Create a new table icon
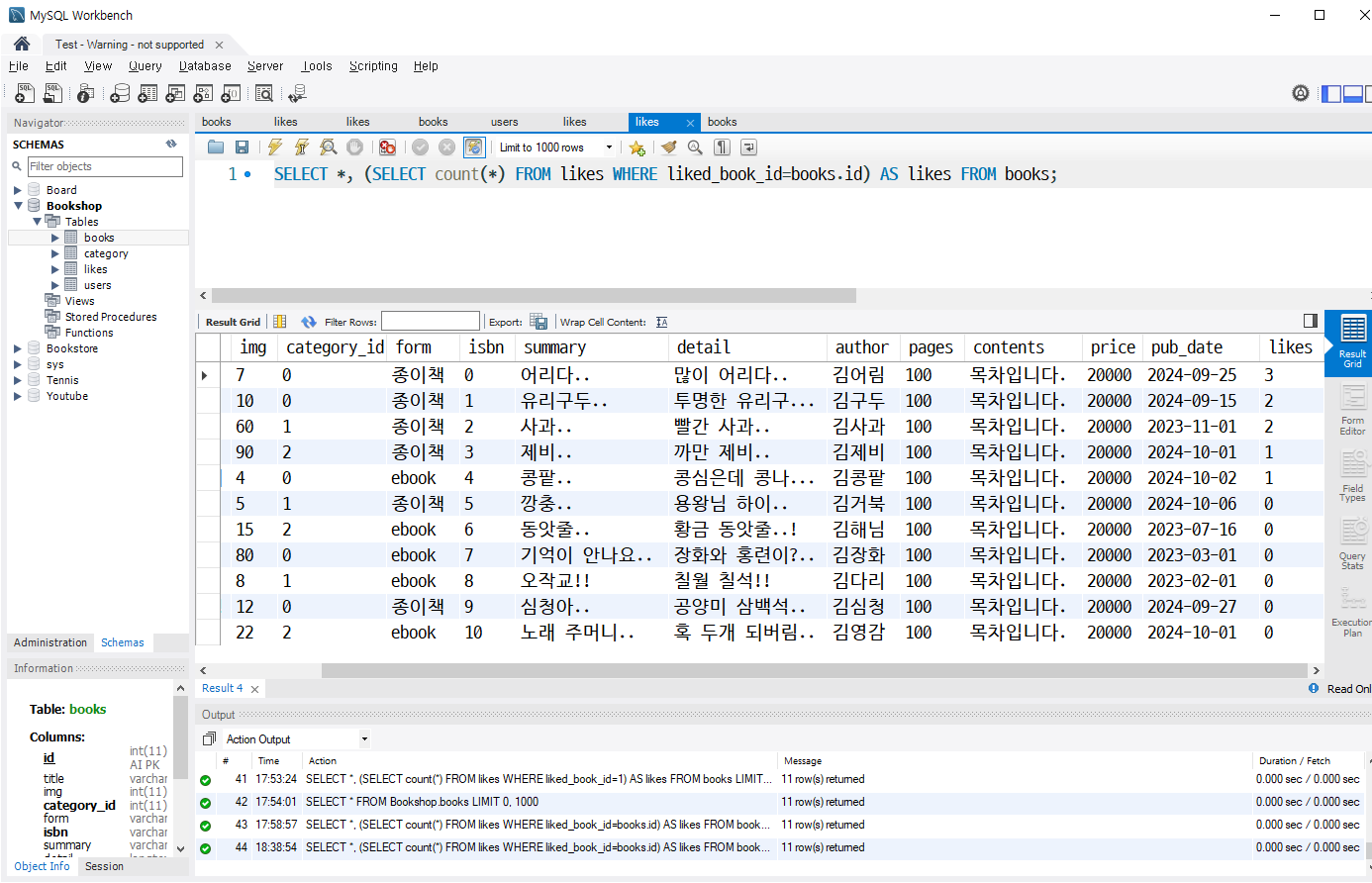 click(147, 93)
